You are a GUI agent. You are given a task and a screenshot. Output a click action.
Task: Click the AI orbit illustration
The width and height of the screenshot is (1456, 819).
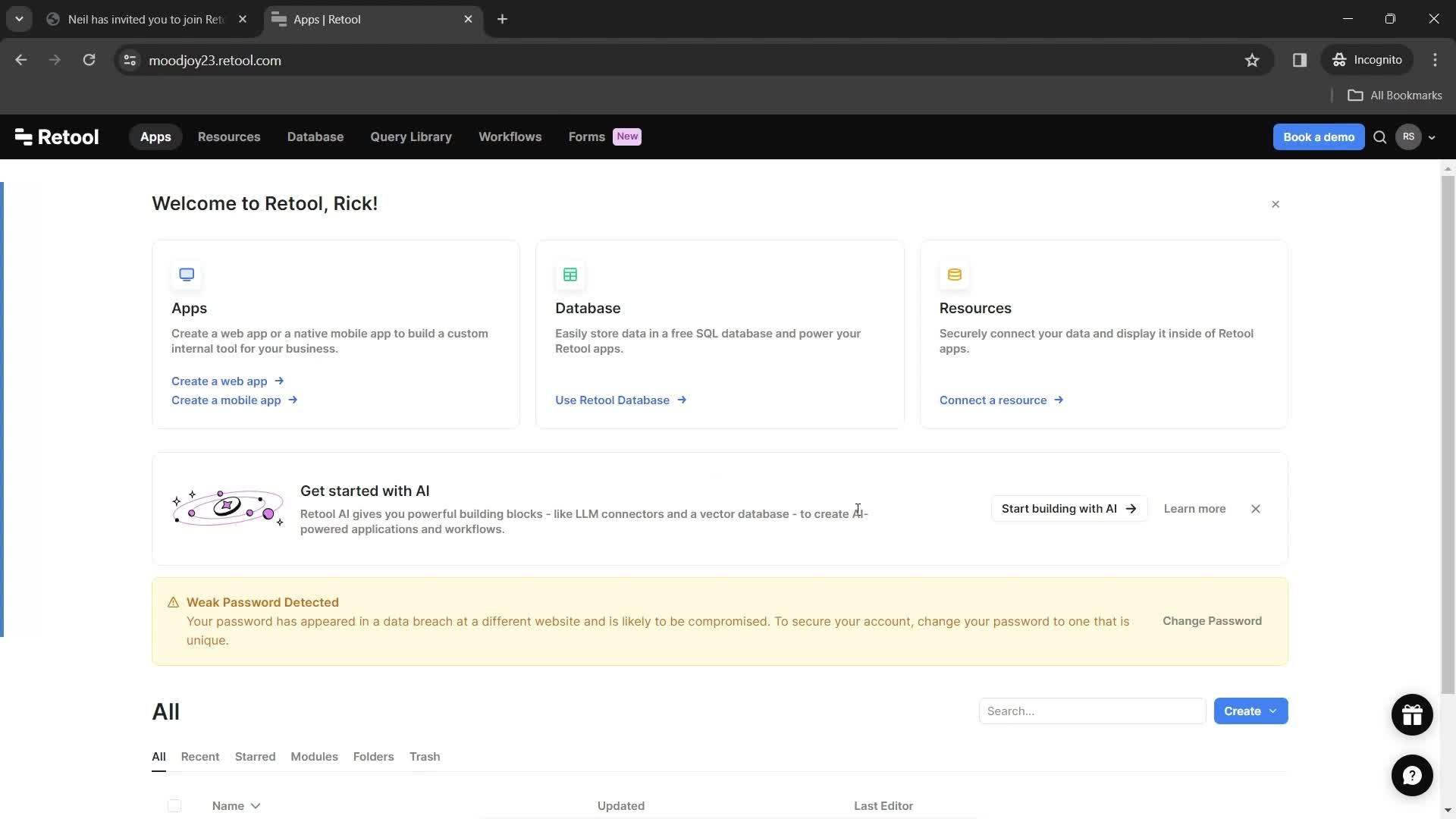click(x=227, y=508)
